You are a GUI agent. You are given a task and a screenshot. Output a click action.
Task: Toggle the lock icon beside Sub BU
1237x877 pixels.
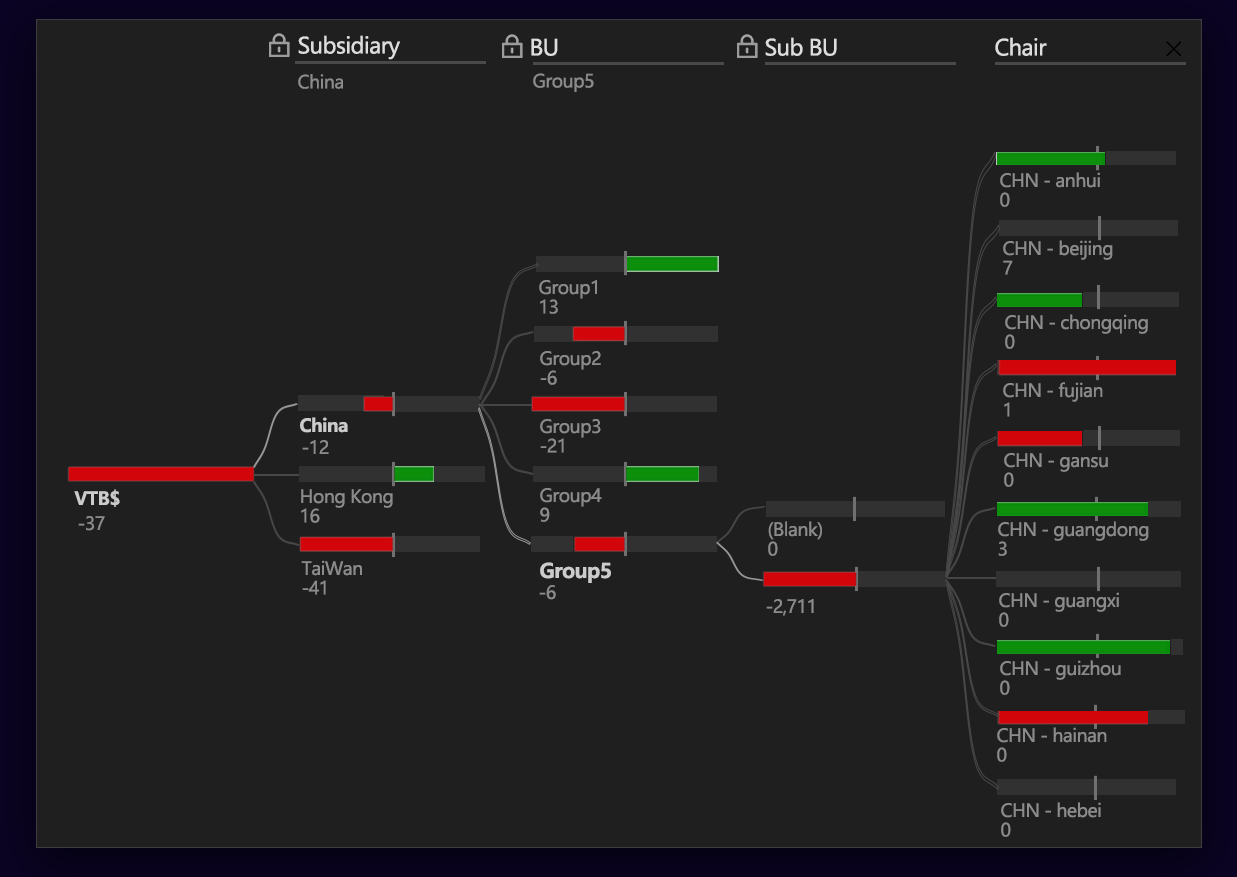pos(746,46)
